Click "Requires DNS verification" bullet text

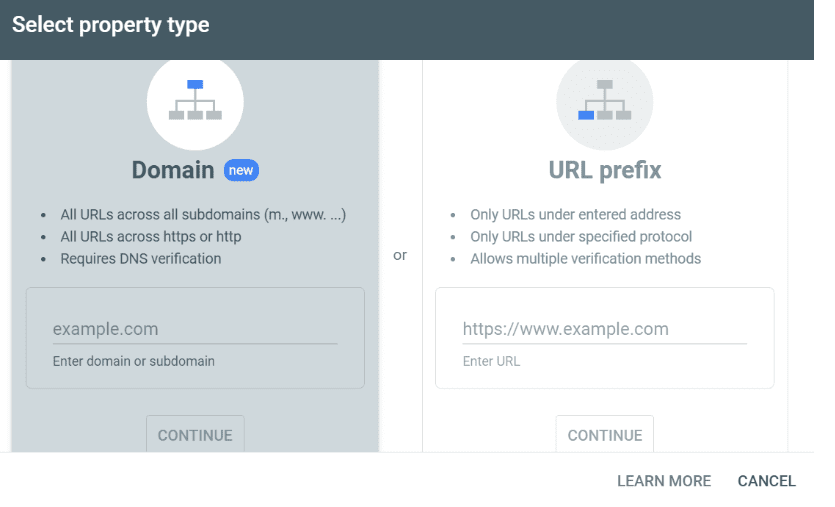click(141, 259)
